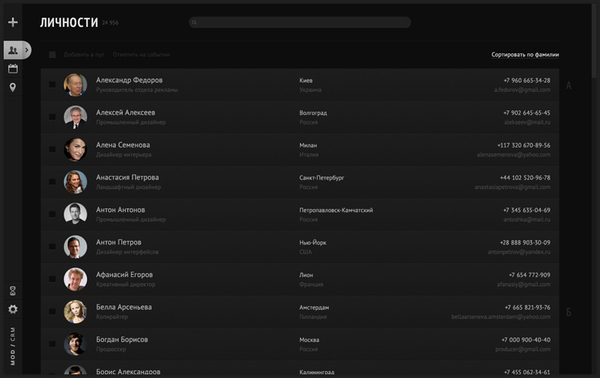This screenshot has height=378, width=600.
Task: Open the calendar events icon
Action: [x=13, y=69]
